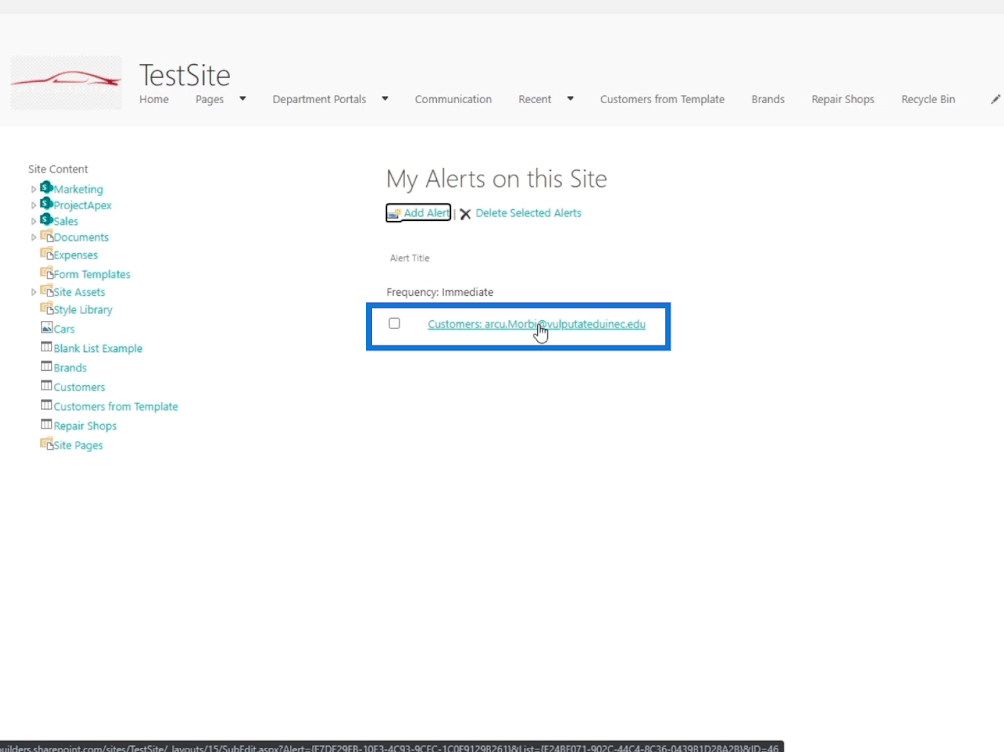Click the Delete Selected Alerts X icon
The height and width of the screenshot is (752, 1004).
click(466, 214)
